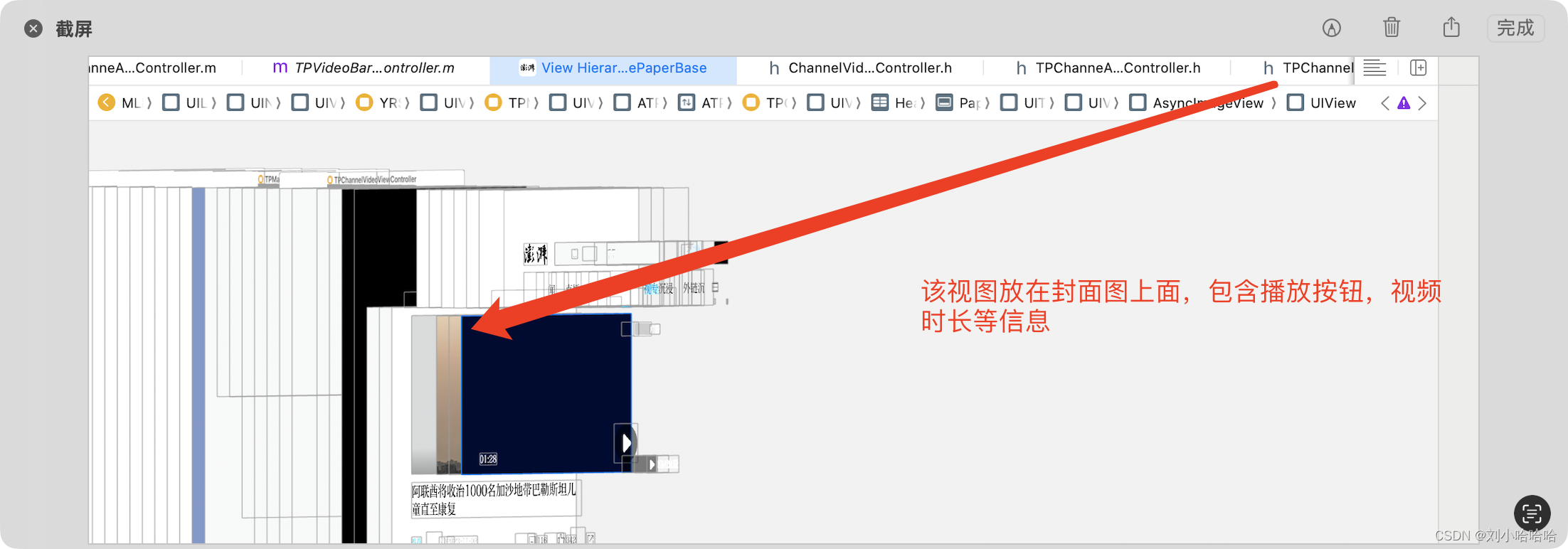Image resolution: width=1568 pixels, height=549 pixels.
Task: Open the TPChanneA...Controller.h tab
Action: pyautogui.click(x=1108, y=68)
